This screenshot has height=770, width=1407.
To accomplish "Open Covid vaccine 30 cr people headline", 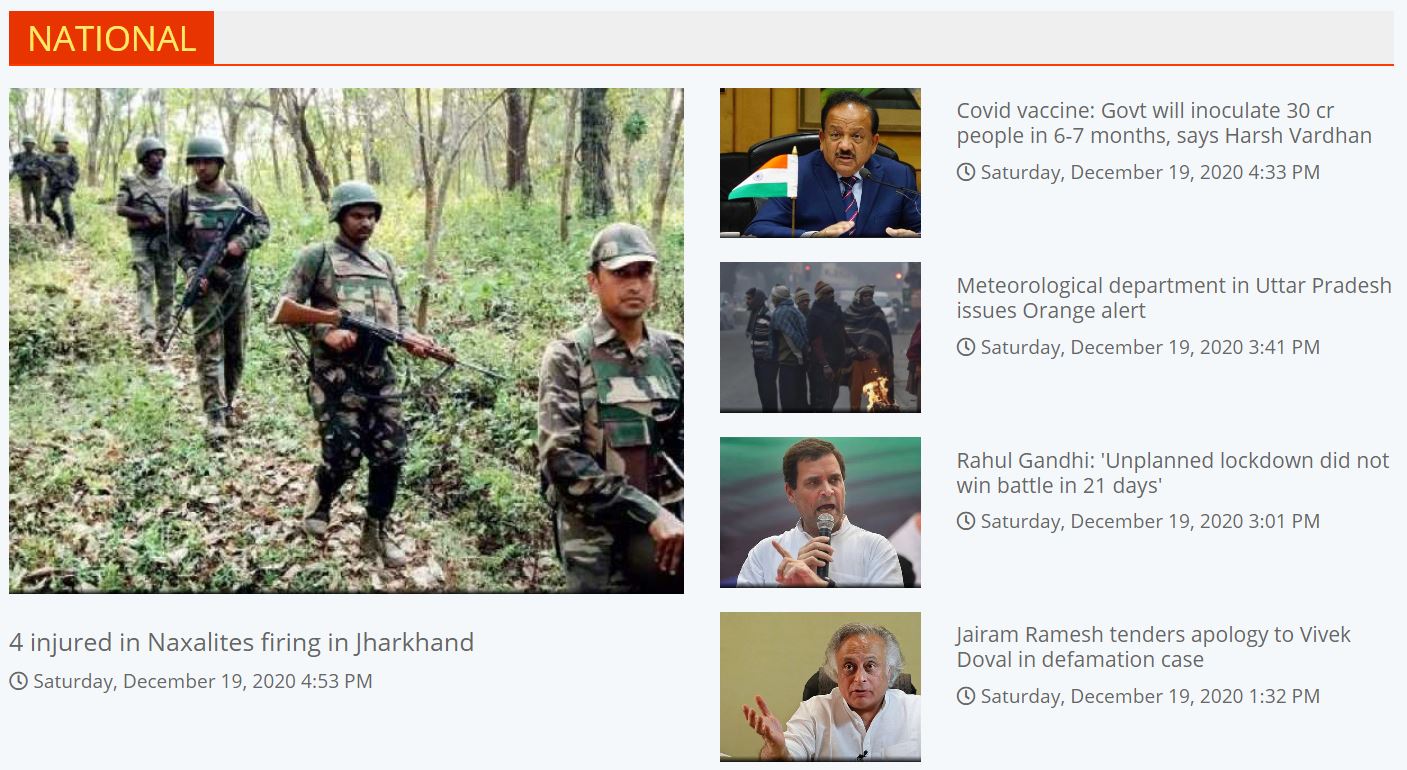I will pyautogui.click(x=1164, y=123).
